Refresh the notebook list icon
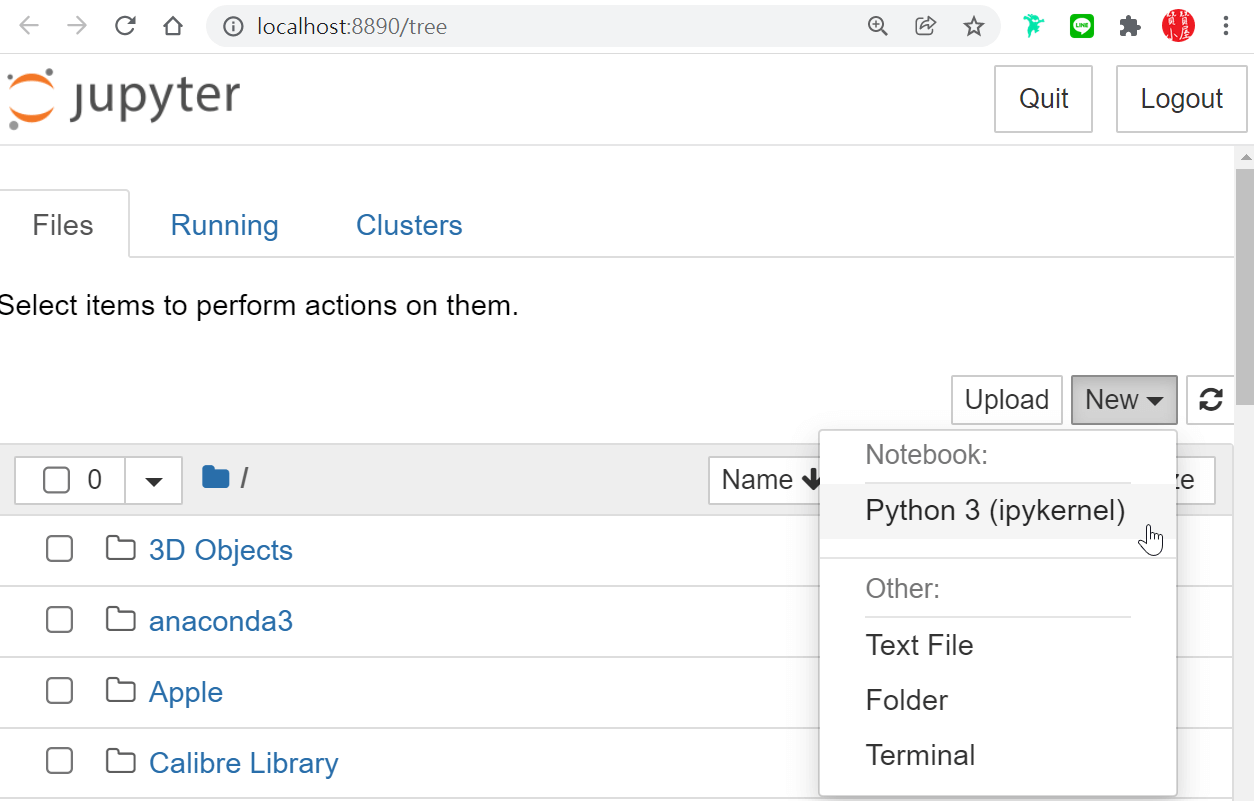Screen dimensions: 1254x801 click(1210, 400)
